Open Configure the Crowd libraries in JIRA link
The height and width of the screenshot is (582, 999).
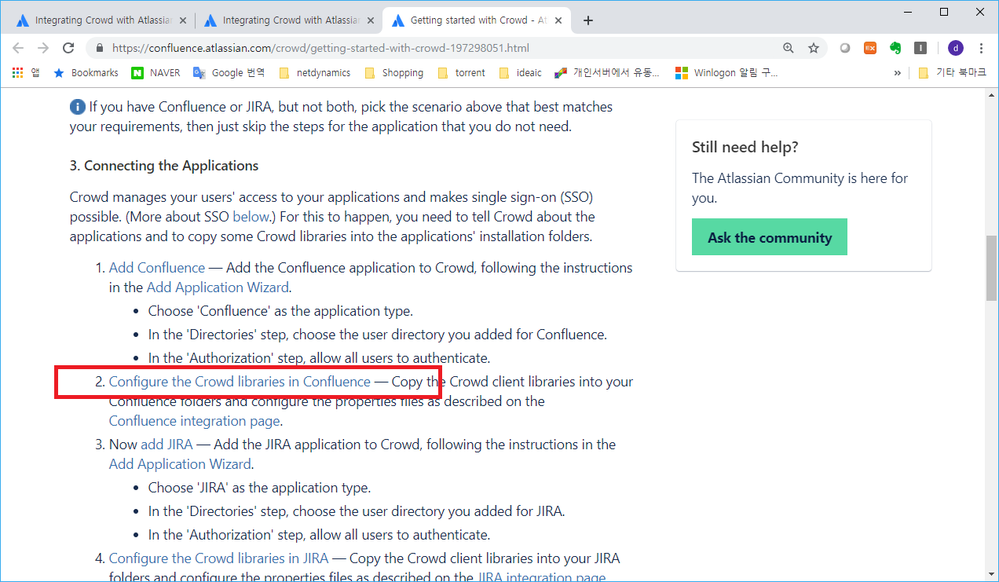coord(219,558)
